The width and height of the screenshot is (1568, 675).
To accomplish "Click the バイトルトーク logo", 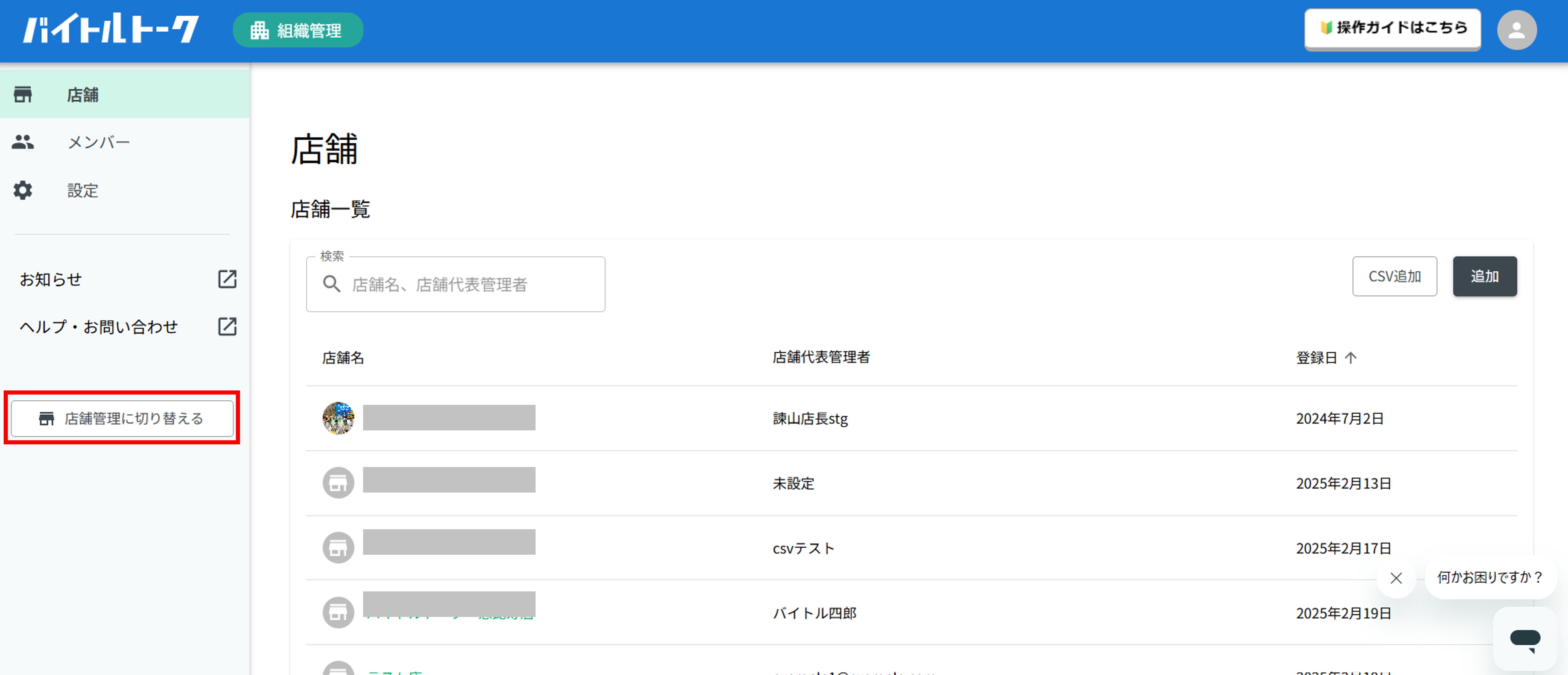I will click(x=111, y=29).
